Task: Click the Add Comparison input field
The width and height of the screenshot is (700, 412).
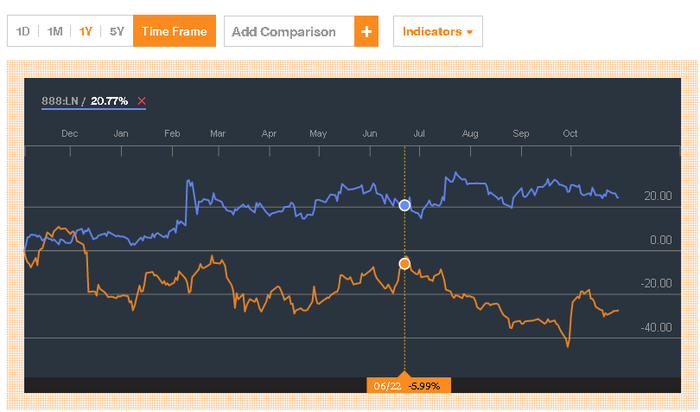Action: [x=289, y=31]
